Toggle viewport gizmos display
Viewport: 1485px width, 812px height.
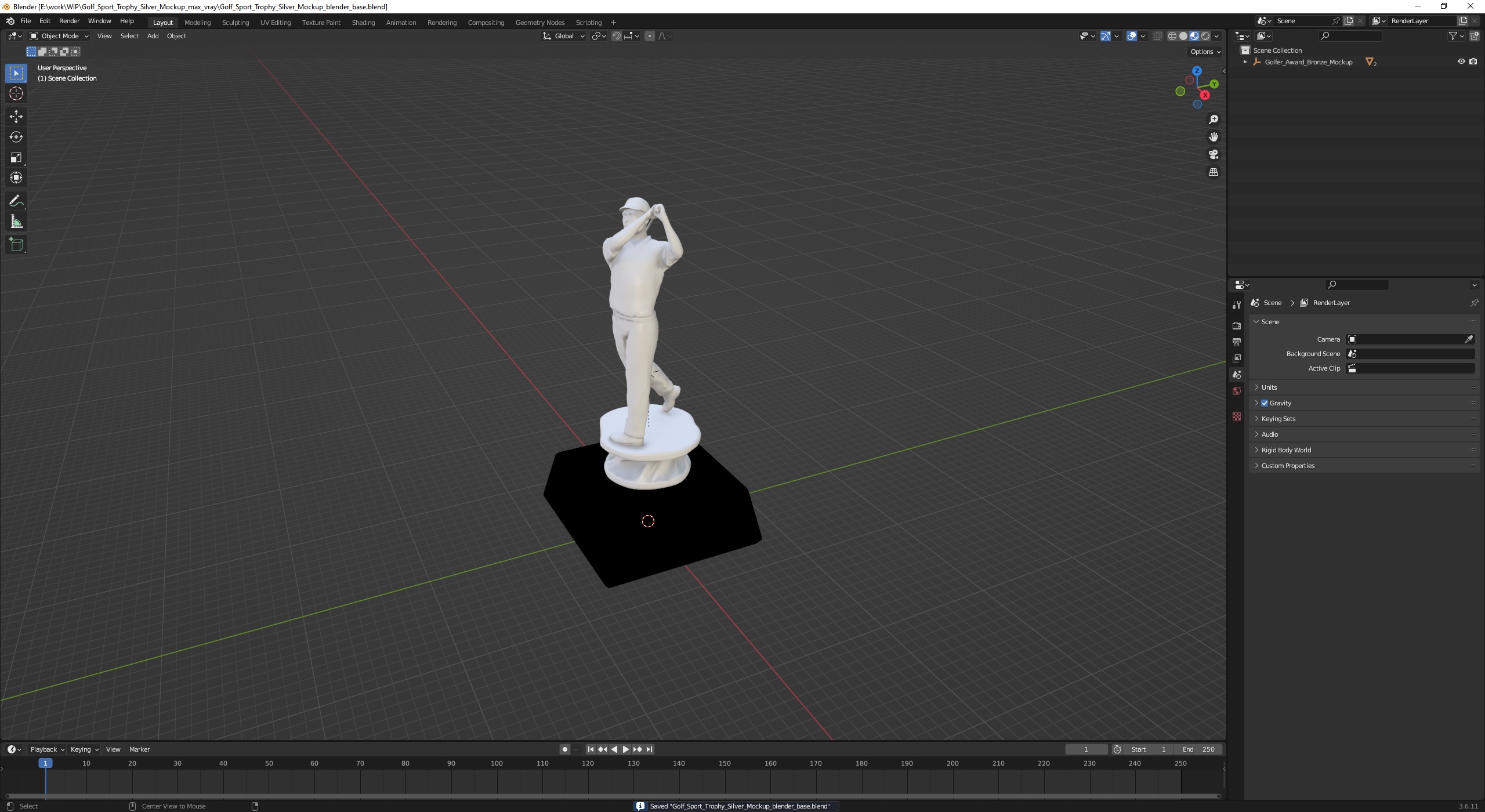(1106, 36)
